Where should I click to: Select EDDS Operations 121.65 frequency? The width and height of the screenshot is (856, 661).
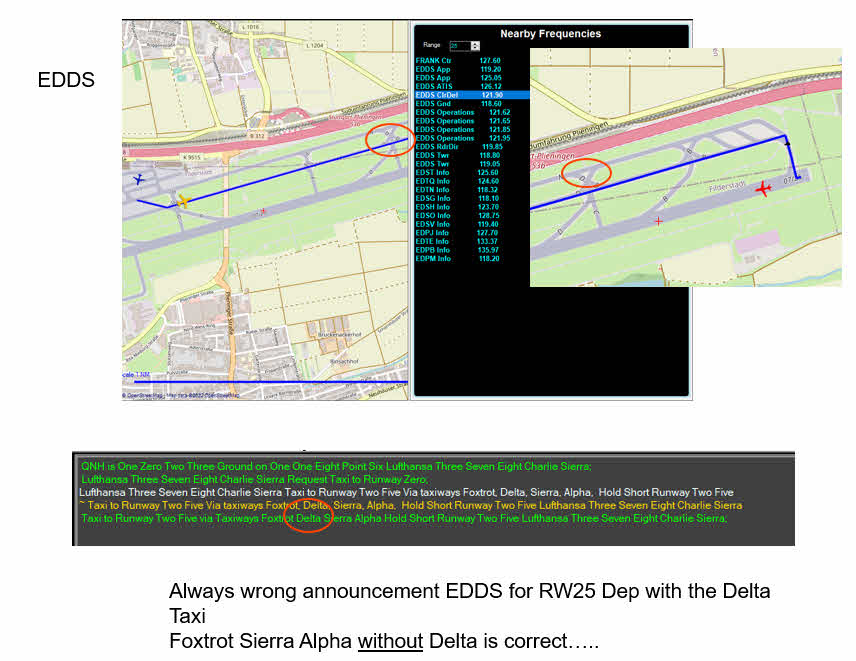click(463, 121)
